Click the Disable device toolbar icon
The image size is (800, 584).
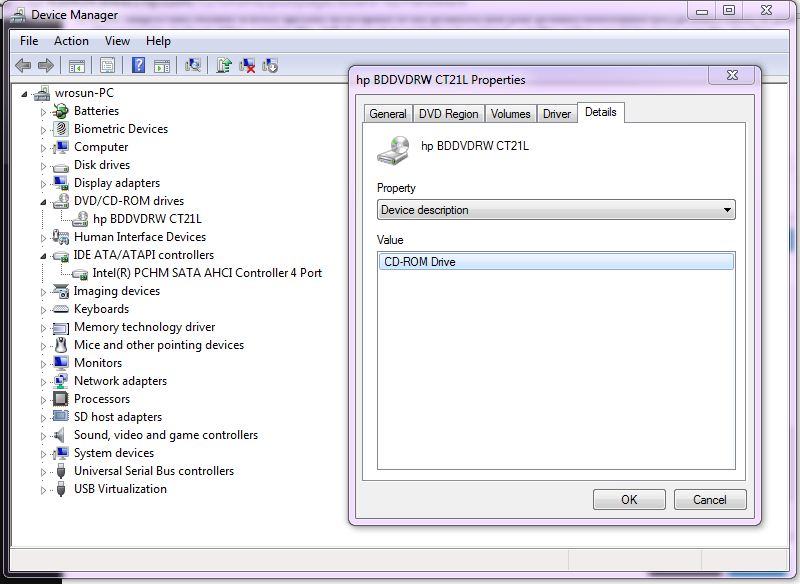tap(270, 65)
